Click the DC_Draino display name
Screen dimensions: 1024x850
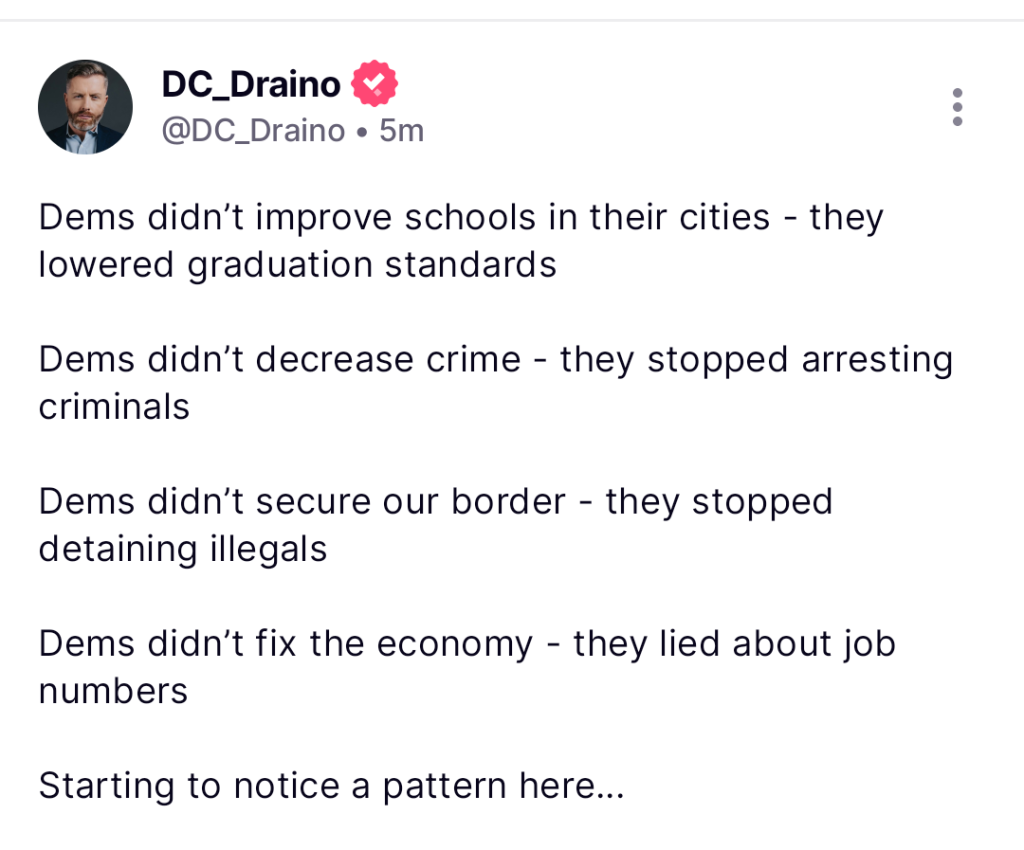251,85
